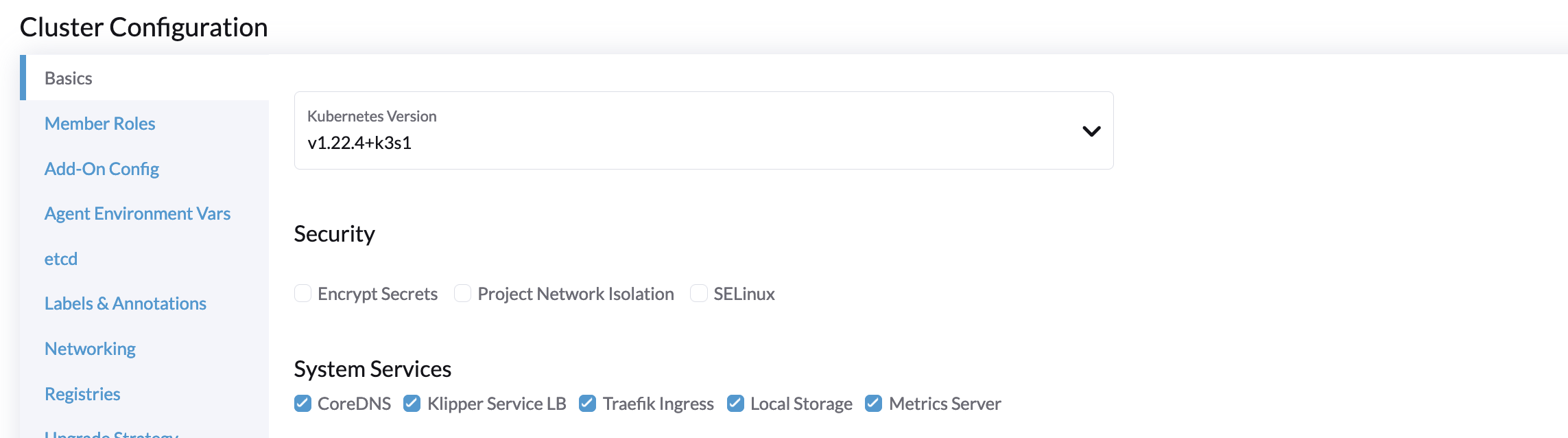Open Labels & Annotations settings
Viewport: 1568px width, 438px height.
pos(126,303)
